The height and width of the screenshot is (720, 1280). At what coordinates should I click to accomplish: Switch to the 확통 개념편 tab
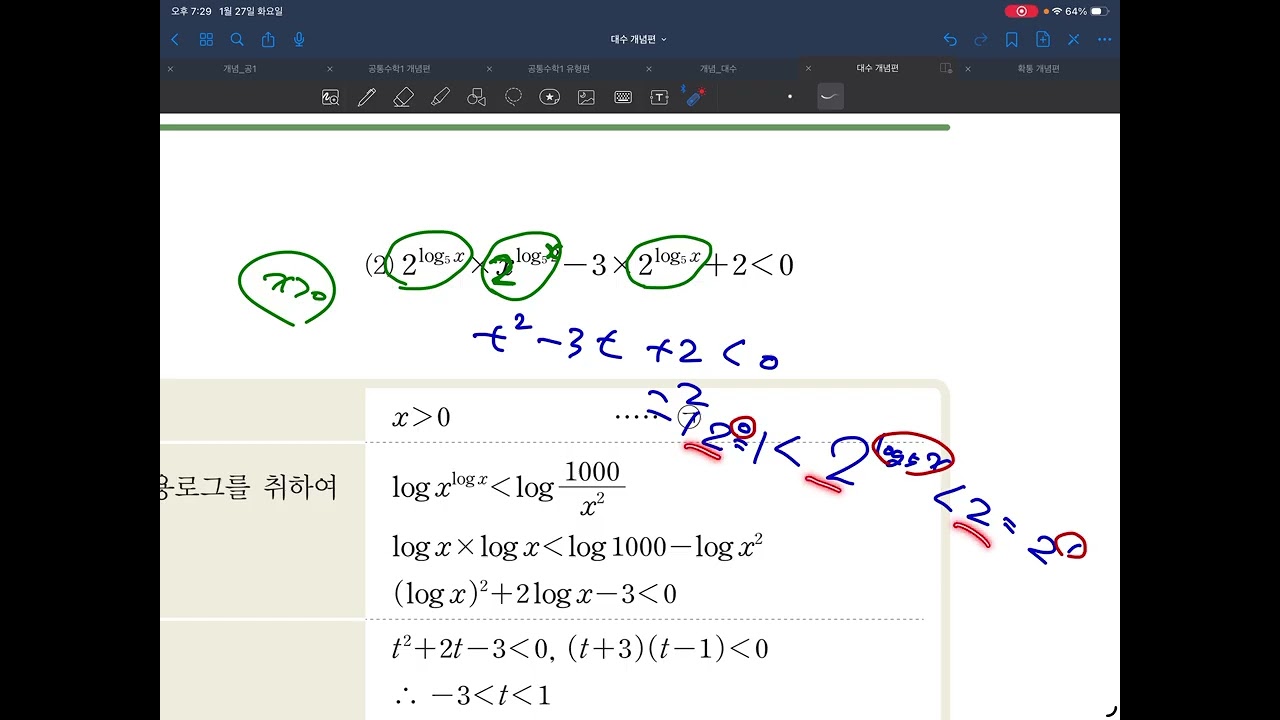tap(1038, 69)
